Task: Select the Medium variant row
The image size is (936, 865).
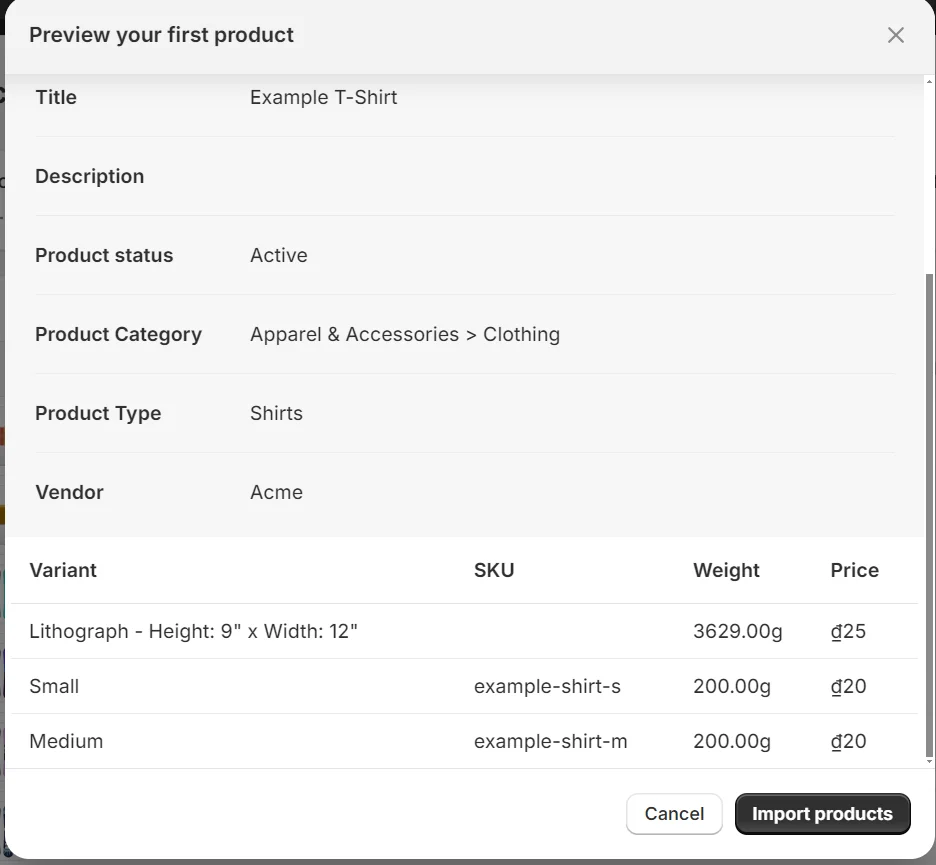Action: (66, 741)
